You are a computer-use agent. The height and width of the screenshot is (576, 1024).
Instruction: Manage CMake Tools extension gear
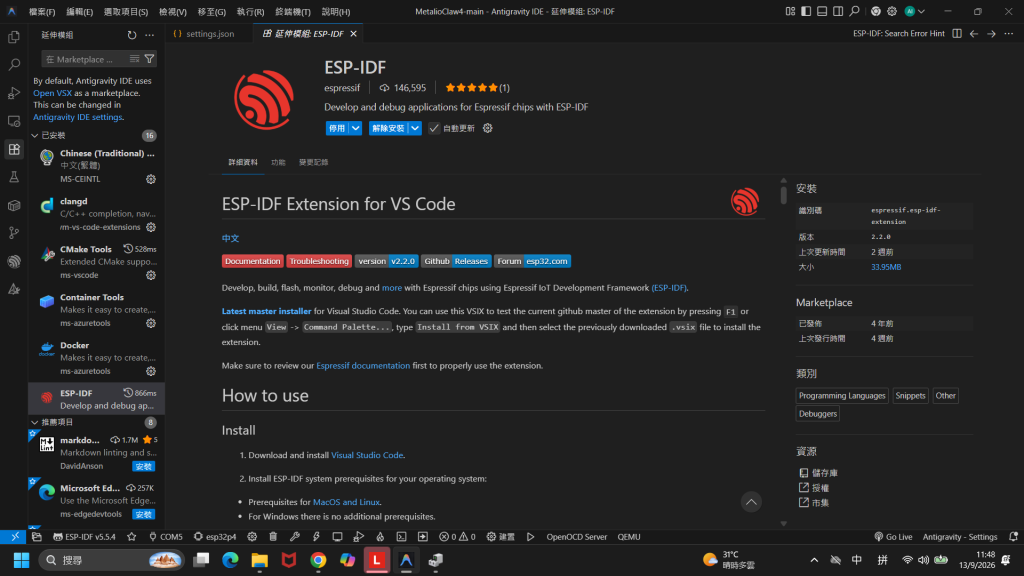151,275
